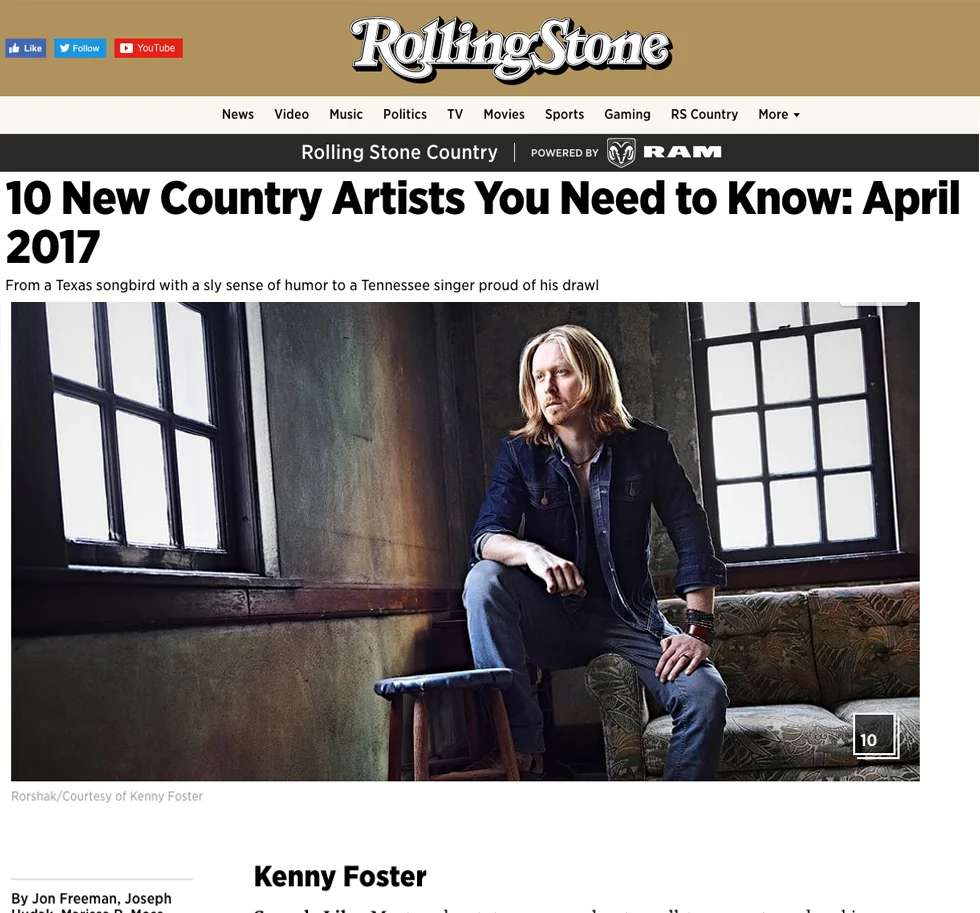
Task: Click the Rolling Stone logo
Action: [511, 49]
